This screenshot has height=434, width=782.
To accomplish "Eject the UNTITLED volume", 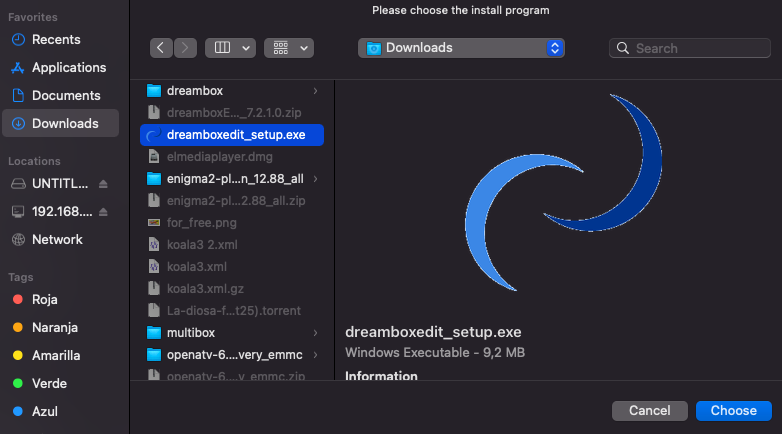I will (104, 184).
